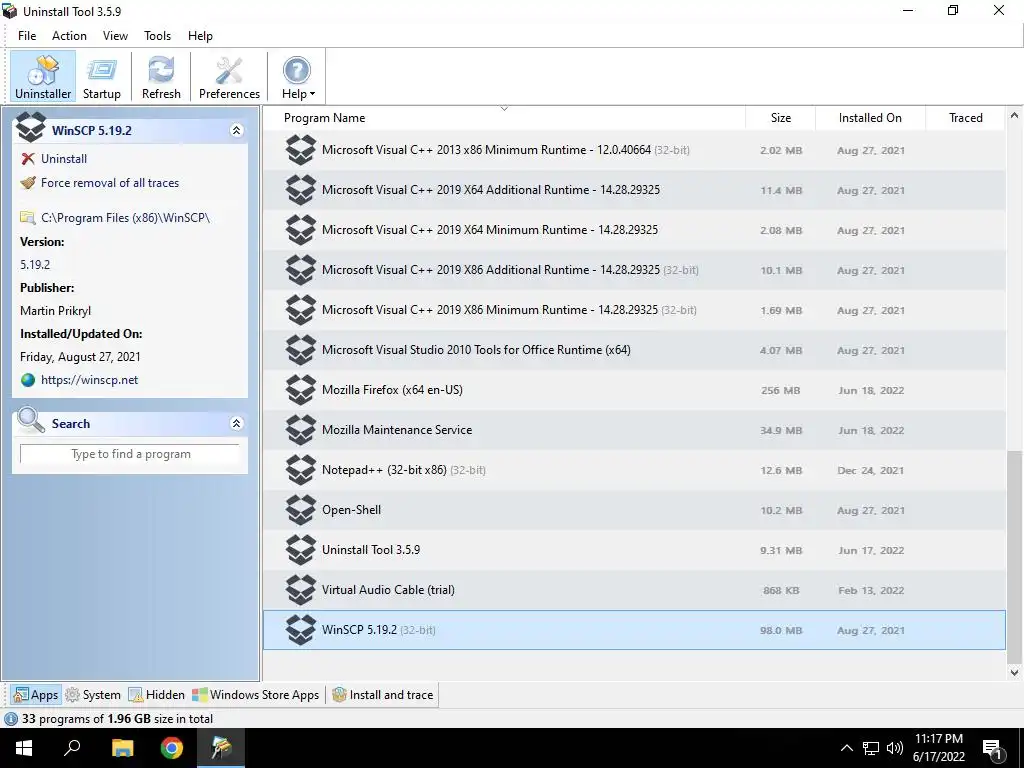Viewport: 1024px width, 768px height.
Task: Select Mozilla Firefox (x64 en-US) row text
Action: point(392,390)
